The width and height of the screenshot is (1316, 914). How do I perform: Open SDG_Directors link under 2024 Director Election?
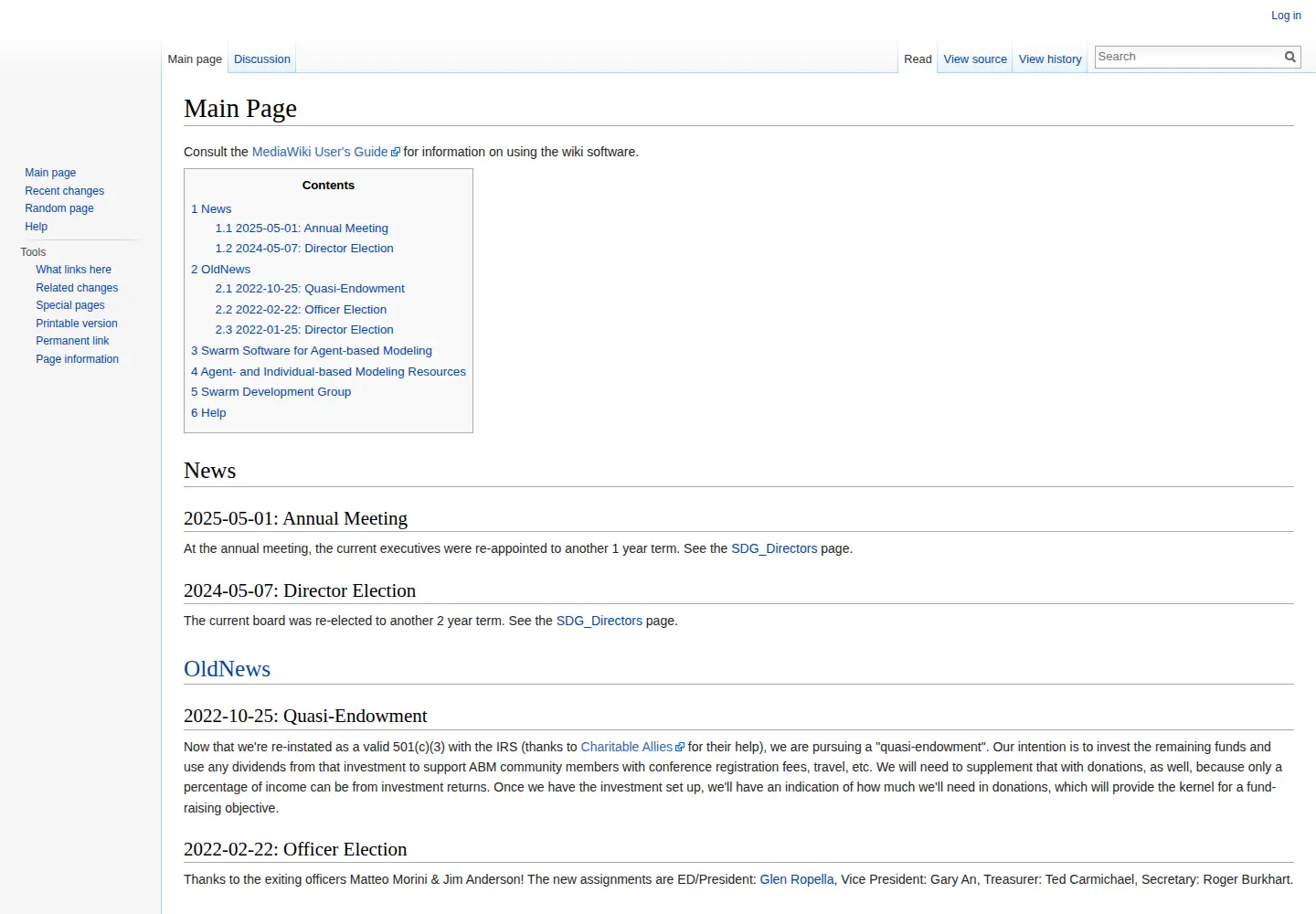pyautogui.click(x=600, y=621)
